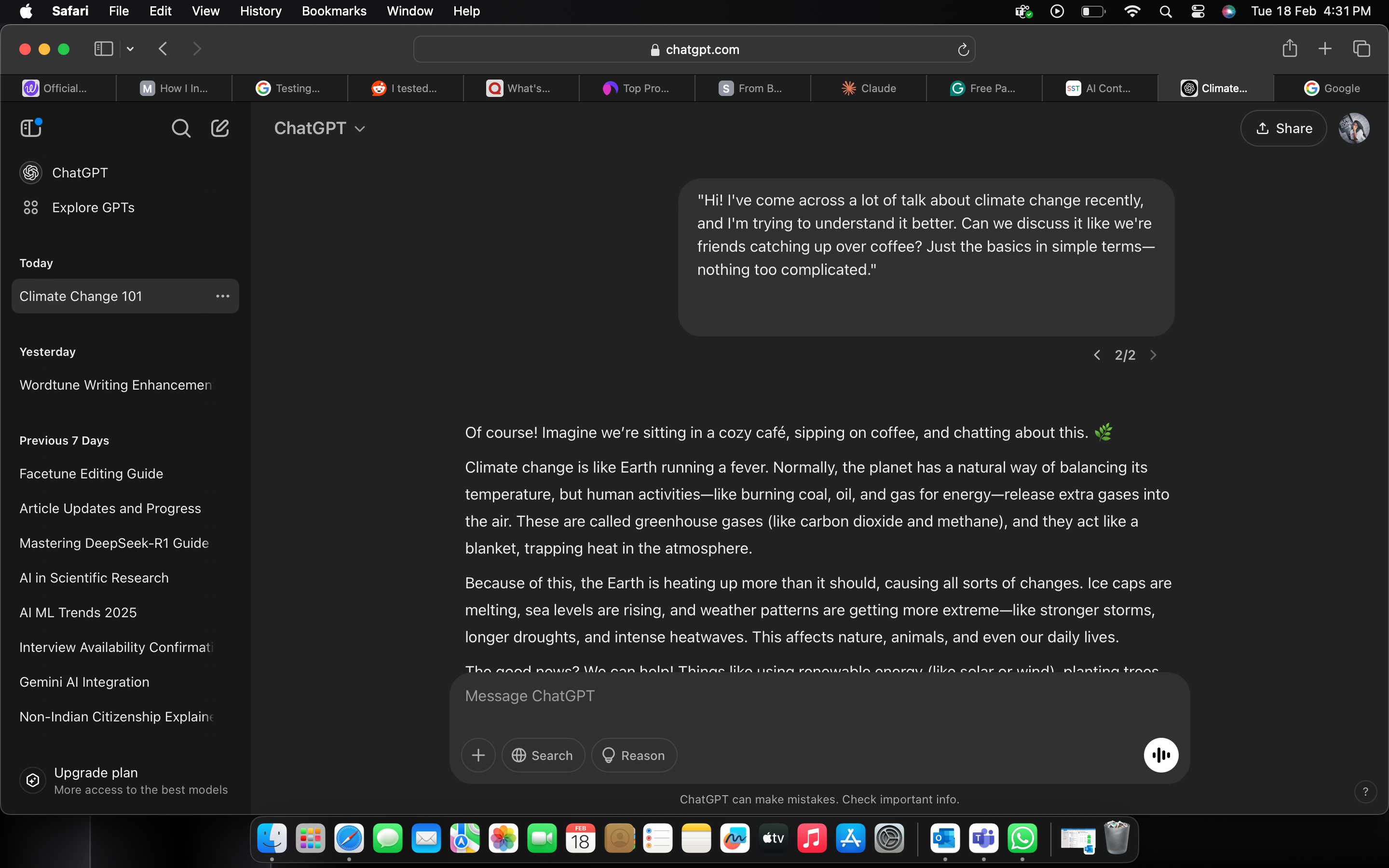Open macOS Control Center
Viewport: 1389px width, 868px height.
tap(1198, 12)
